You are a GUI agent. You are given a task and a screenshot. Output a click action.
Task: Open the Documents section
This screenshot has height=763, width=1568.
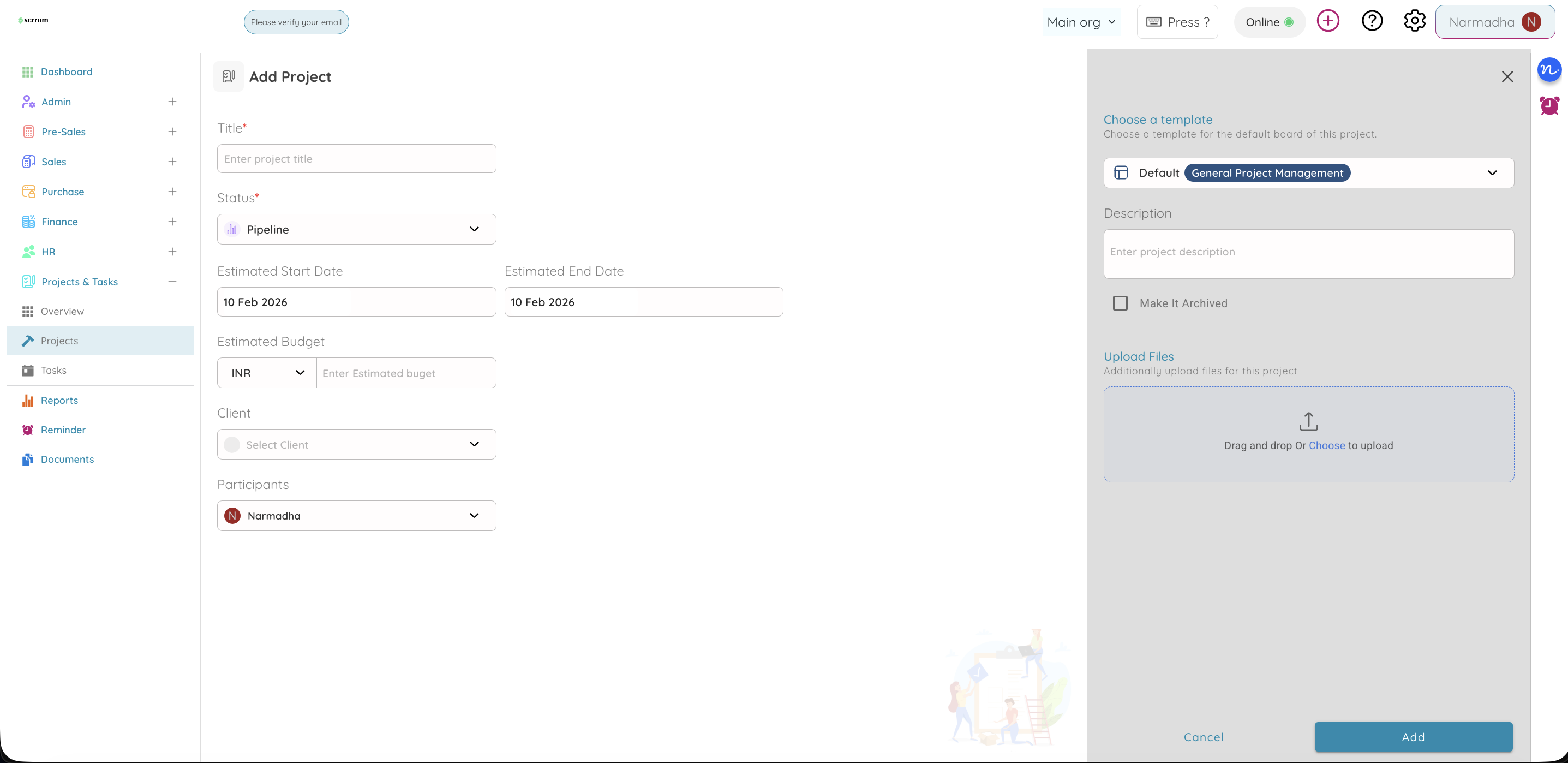tap(67, 458)
